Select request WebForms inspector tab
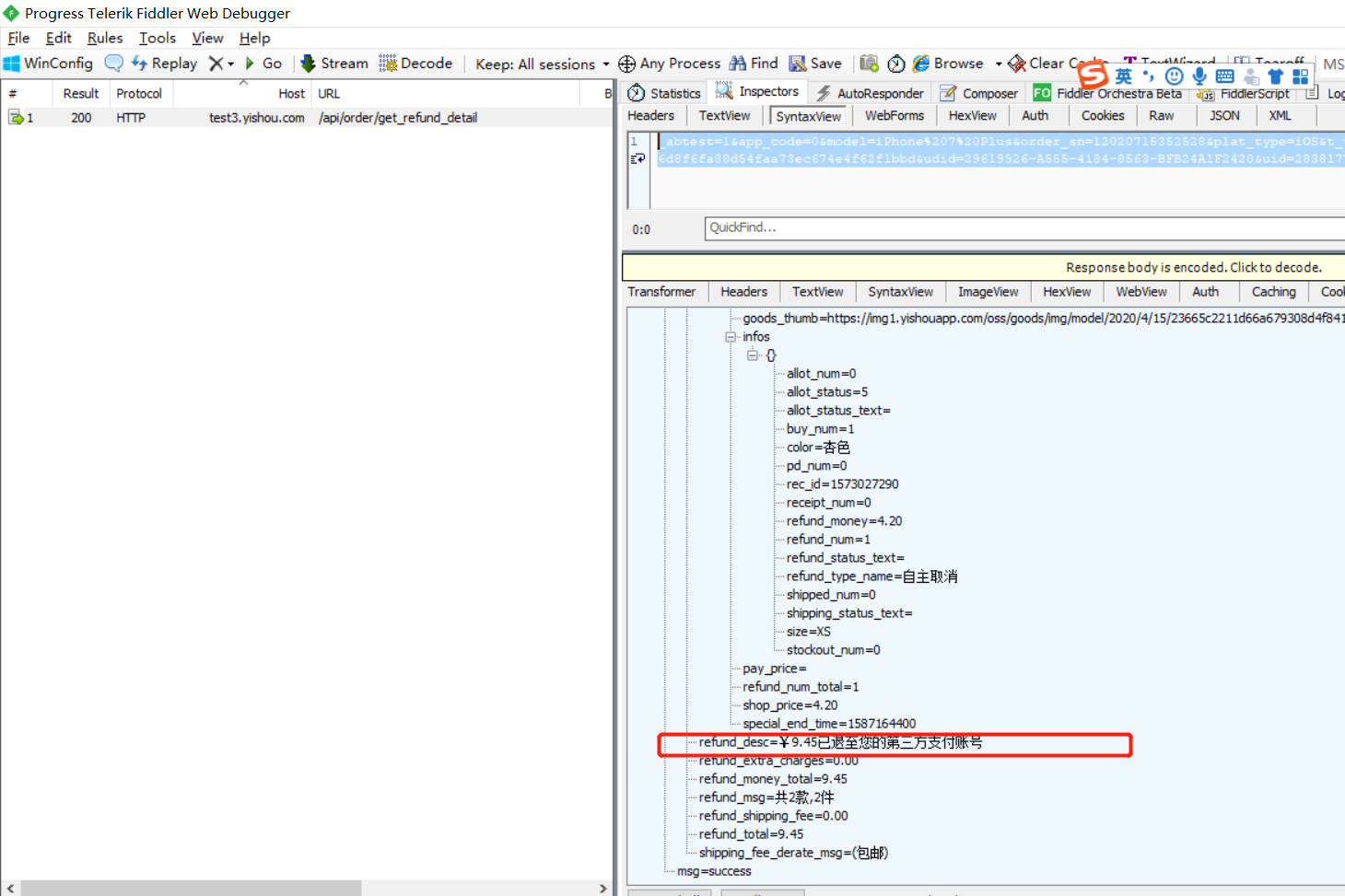The width and height of the screenshot is (1345, 896). point(895,115)
